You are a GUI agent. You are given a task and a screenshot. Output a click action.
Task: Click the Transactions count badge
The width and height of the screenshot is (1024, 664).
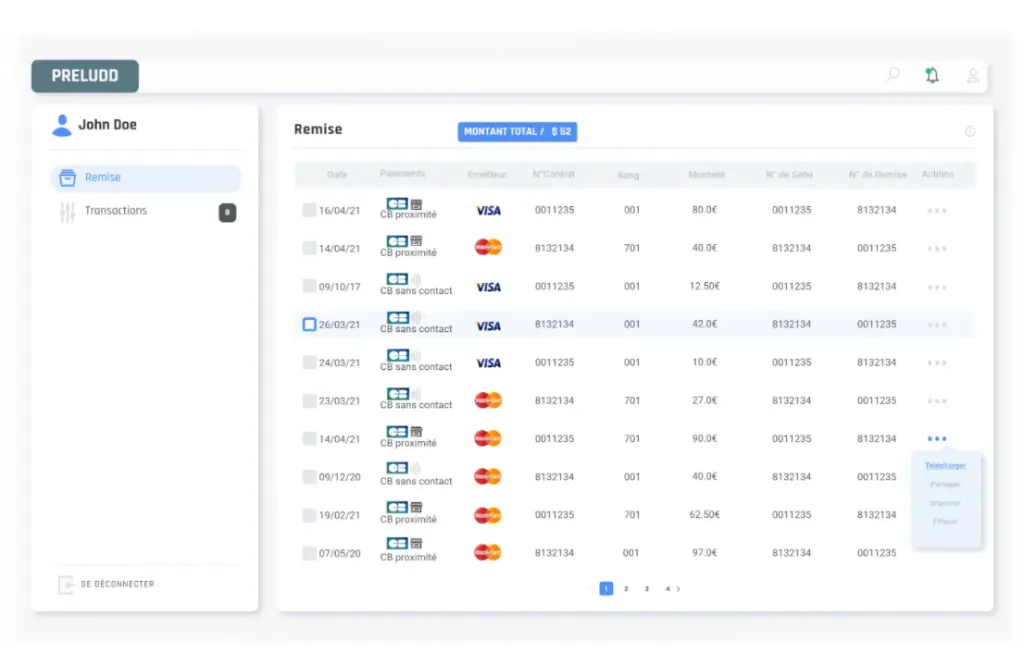(x=227, y=212)
